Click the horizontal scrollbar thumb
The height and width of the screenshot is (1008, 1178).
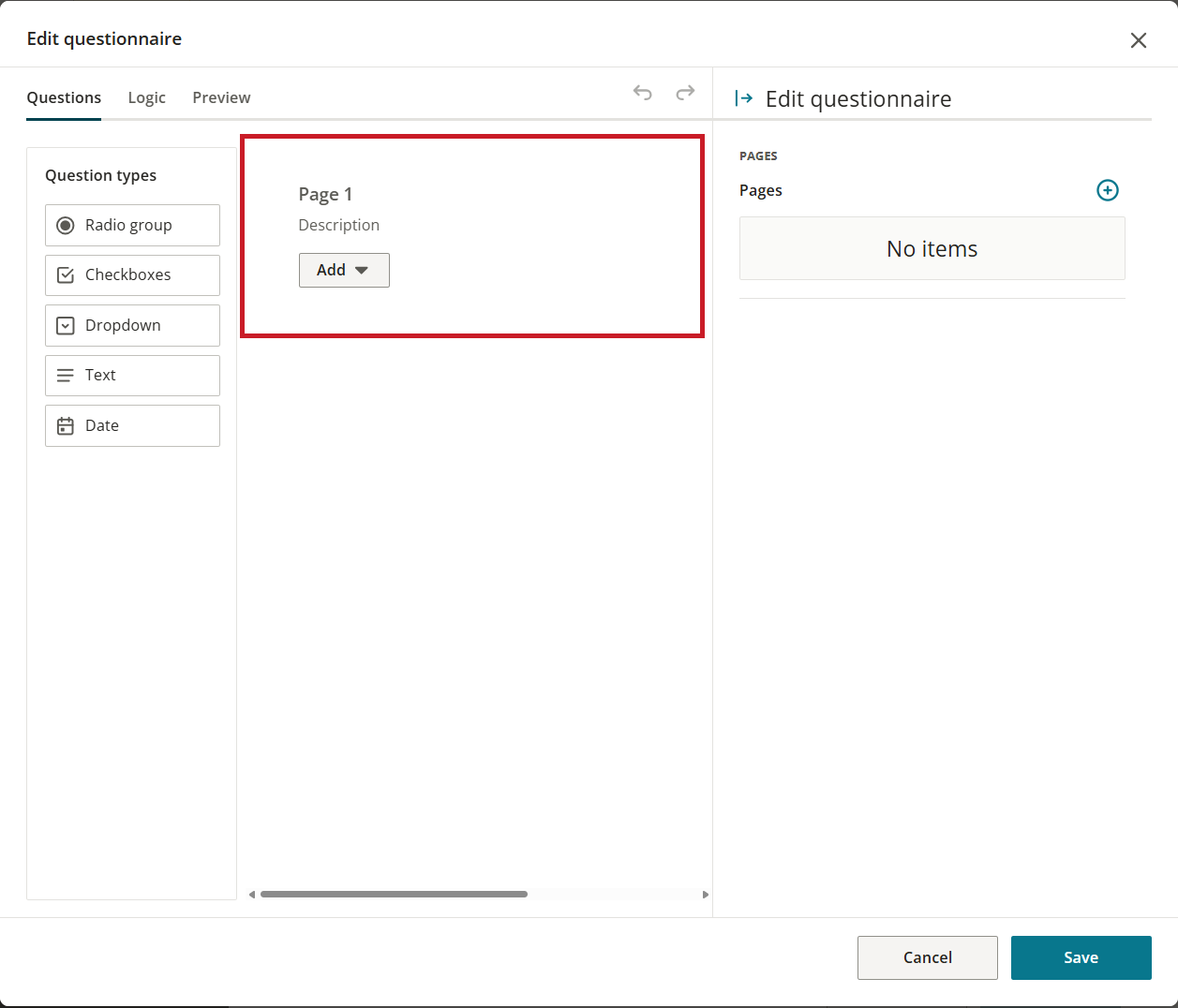coord(394,894)
